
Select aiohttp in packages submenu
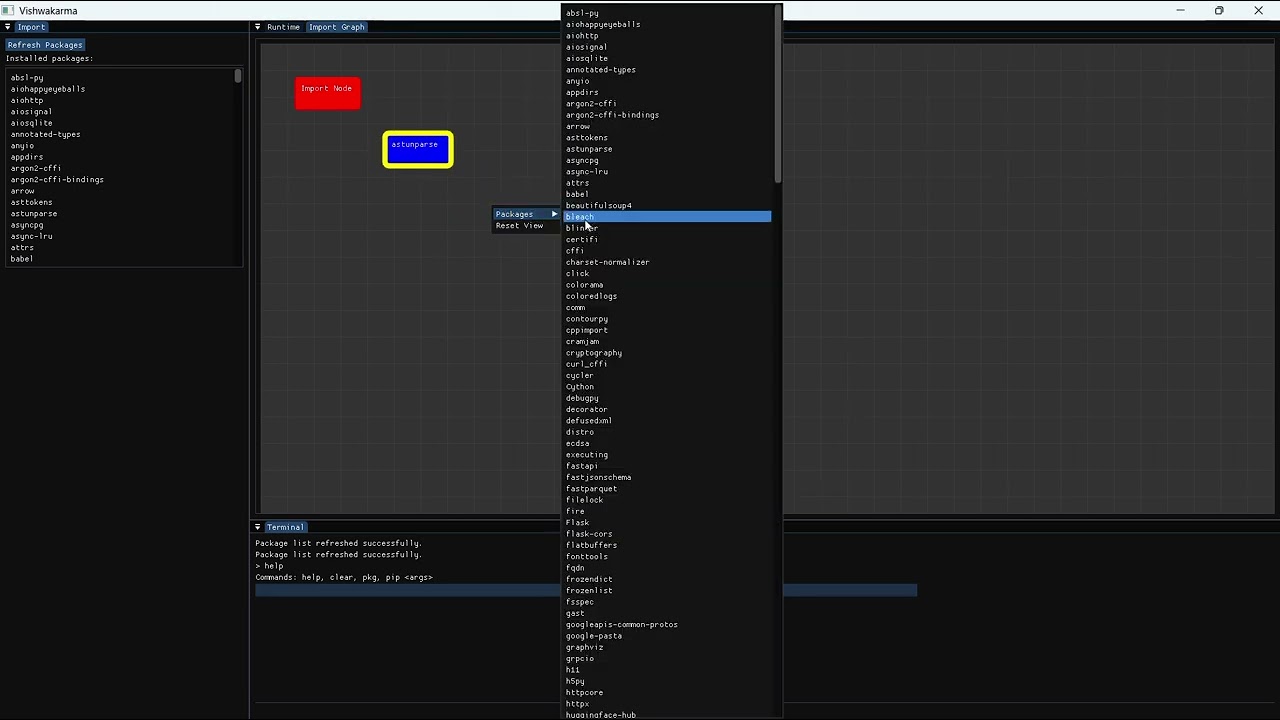point(667,36)
